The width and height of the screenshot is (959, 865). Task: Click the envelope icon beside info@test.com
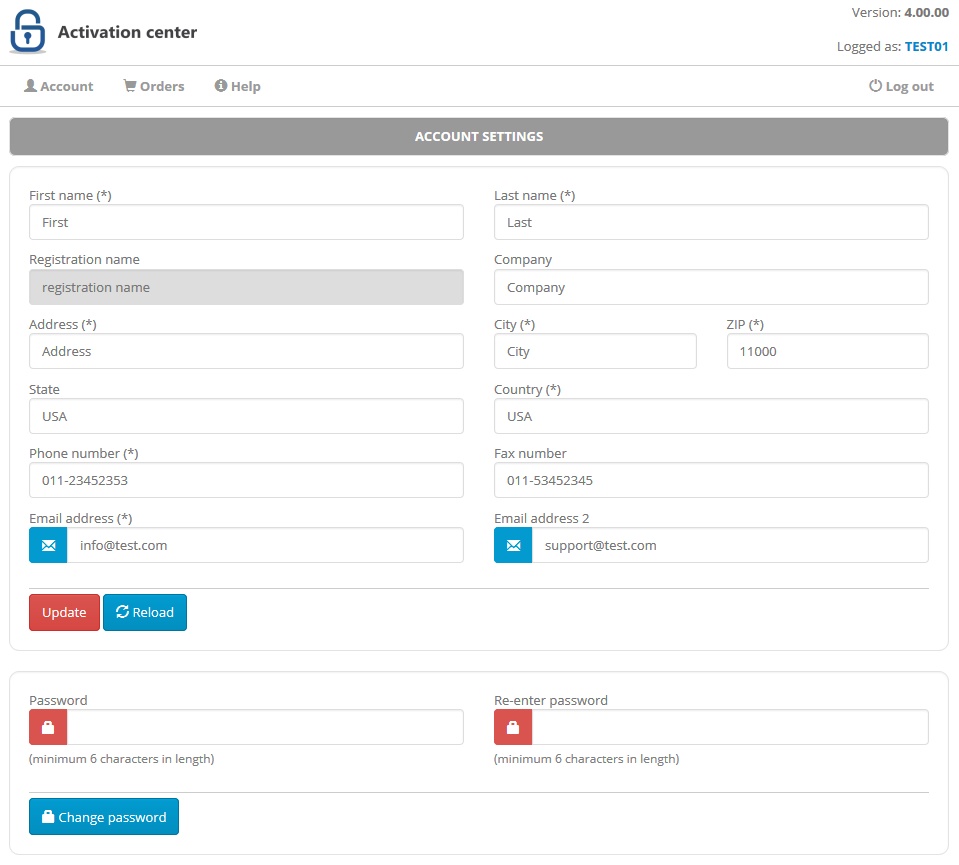(48, 545)
